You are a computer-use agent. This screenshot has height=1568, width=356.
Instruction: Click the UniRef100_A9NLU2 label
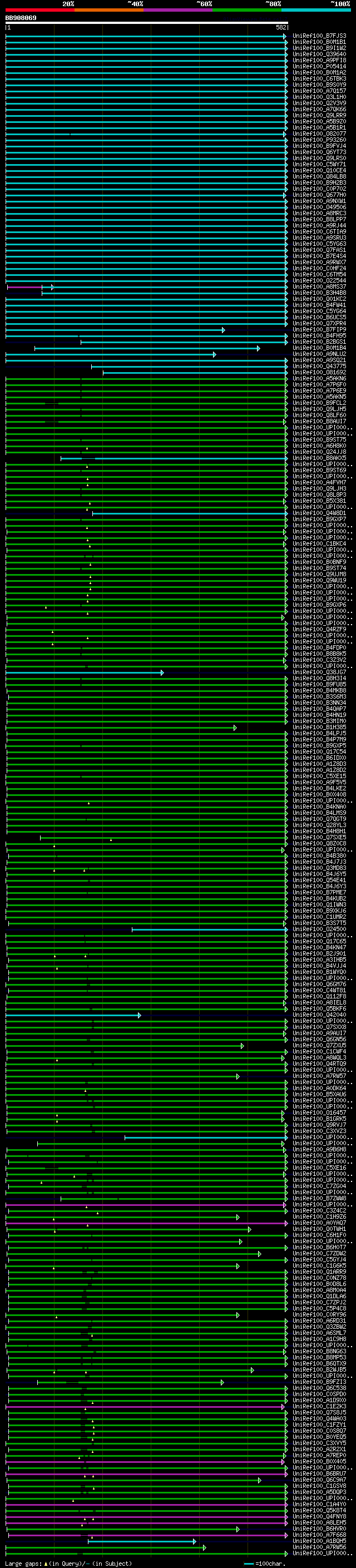pos(319,354)
